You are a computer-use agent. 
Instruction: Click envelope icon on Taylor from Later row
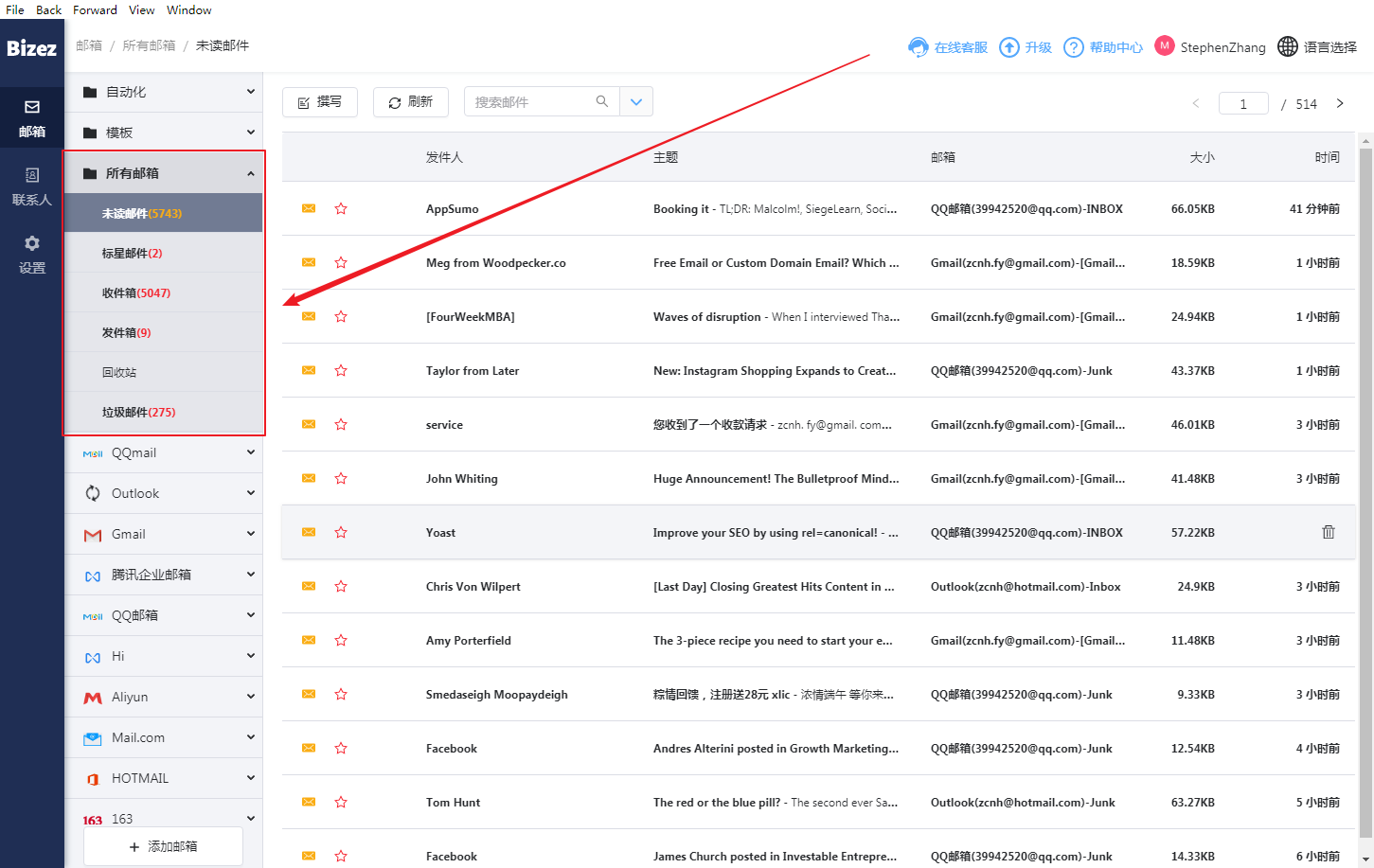click(x=309, y=370)
